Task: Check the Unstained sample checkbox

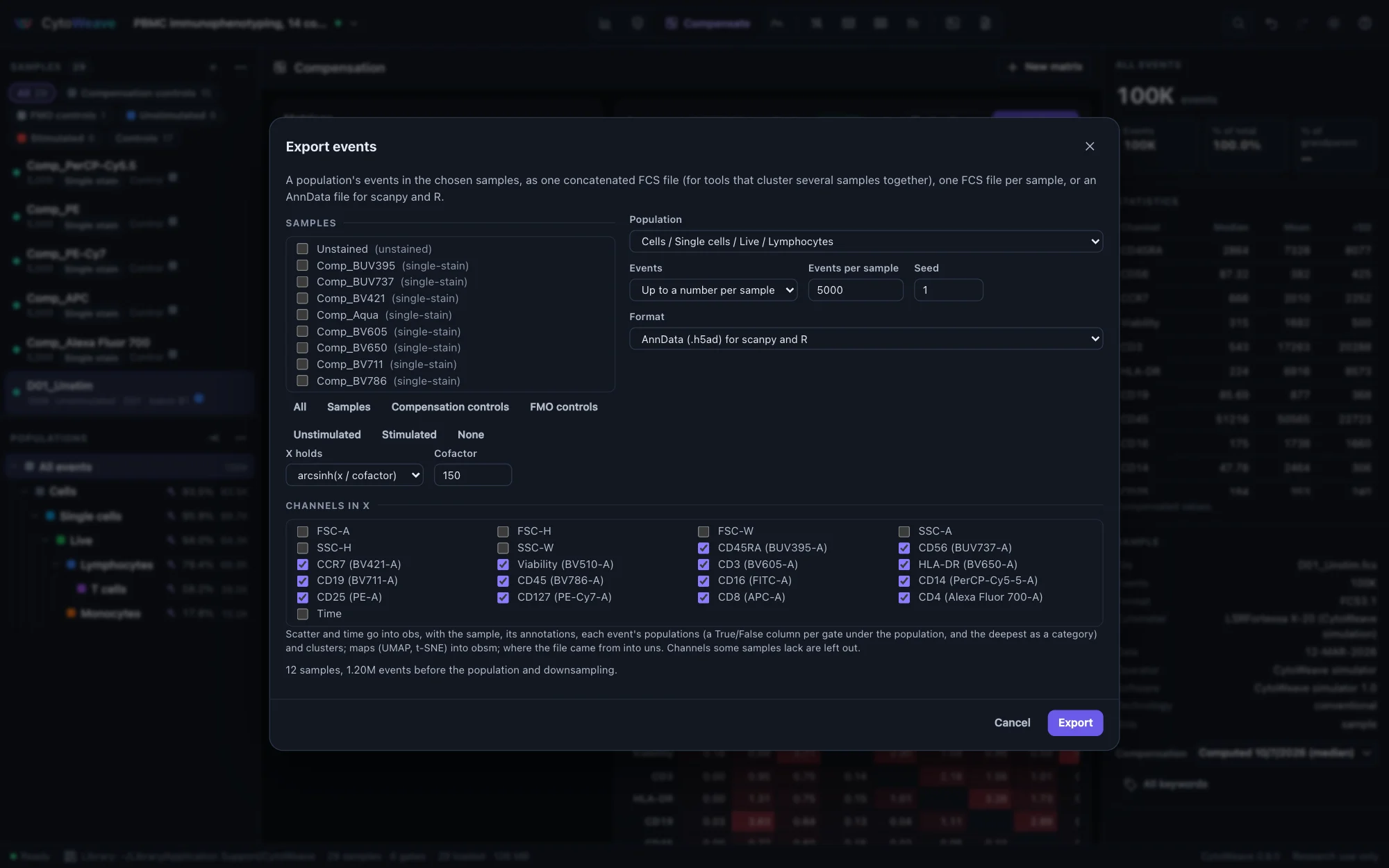Action: click(x=302, y=249)
